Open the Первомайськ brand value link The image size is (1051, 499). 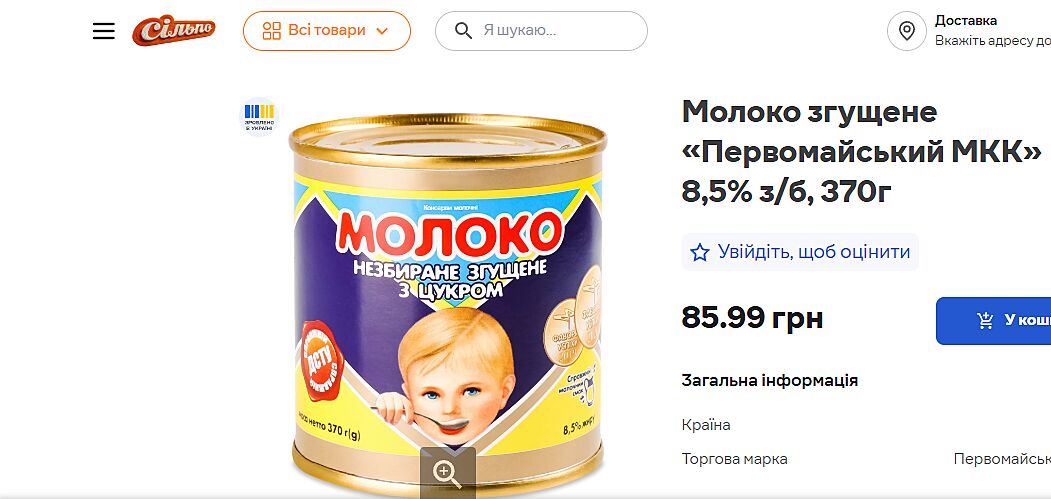(1001, 459)
